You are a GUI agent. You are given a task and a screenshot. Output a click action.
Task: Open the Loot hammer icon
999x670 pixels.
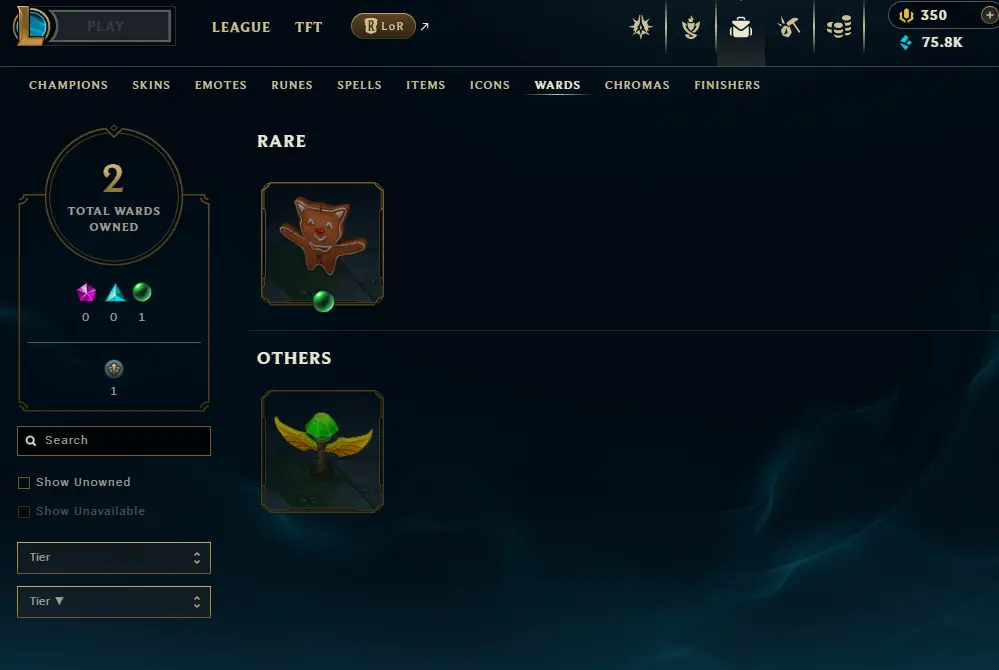point(789,27)
